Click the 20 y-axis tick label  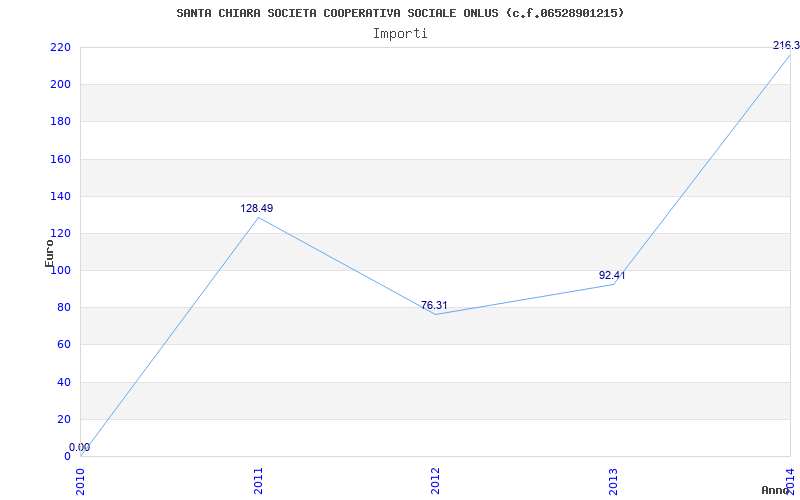click(x=63, y=419)
